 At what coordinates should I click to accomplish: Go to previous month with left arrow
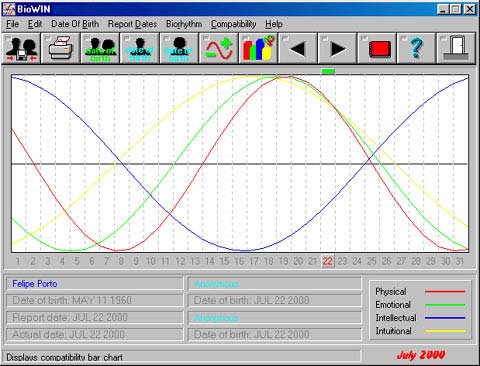(298, 49)
